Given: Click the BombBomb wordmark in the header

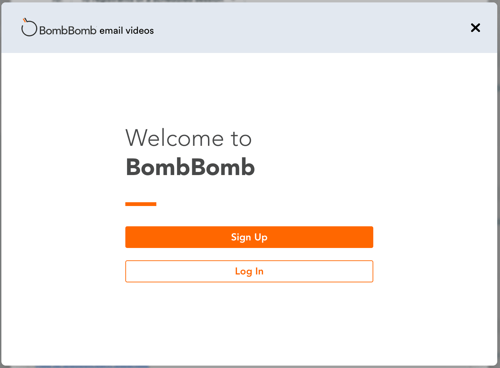Looking at the screenshot, I should click(x=68, y=30).
